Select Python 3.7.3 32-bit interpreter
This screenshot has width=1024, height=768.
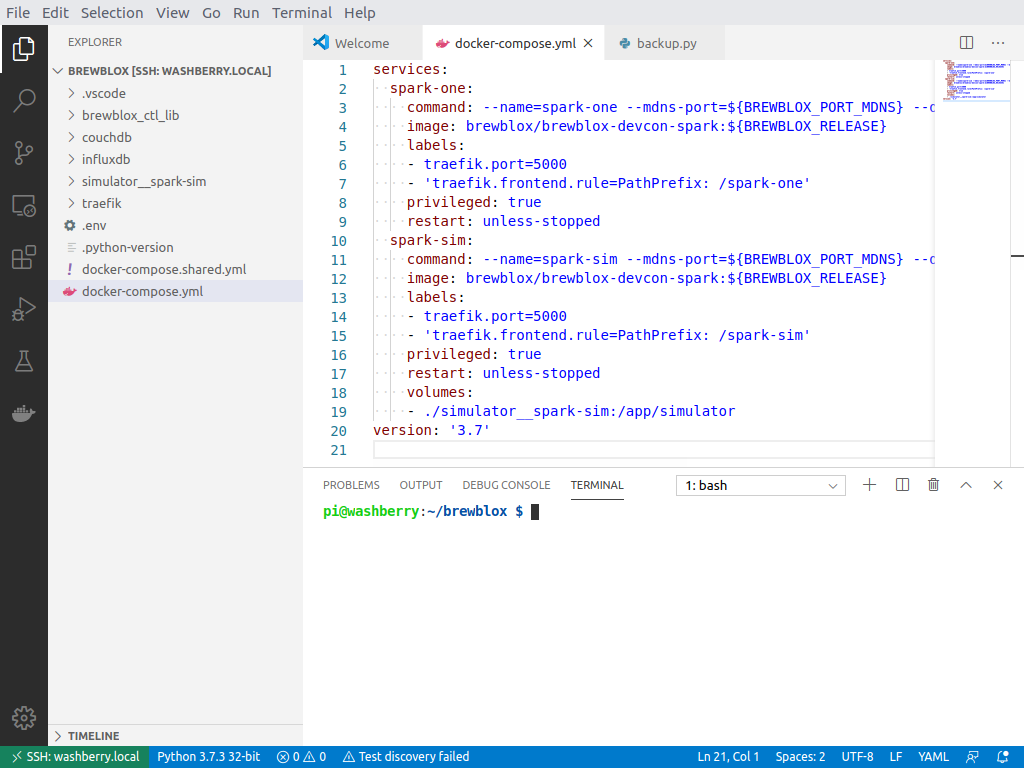click(208, 757)
